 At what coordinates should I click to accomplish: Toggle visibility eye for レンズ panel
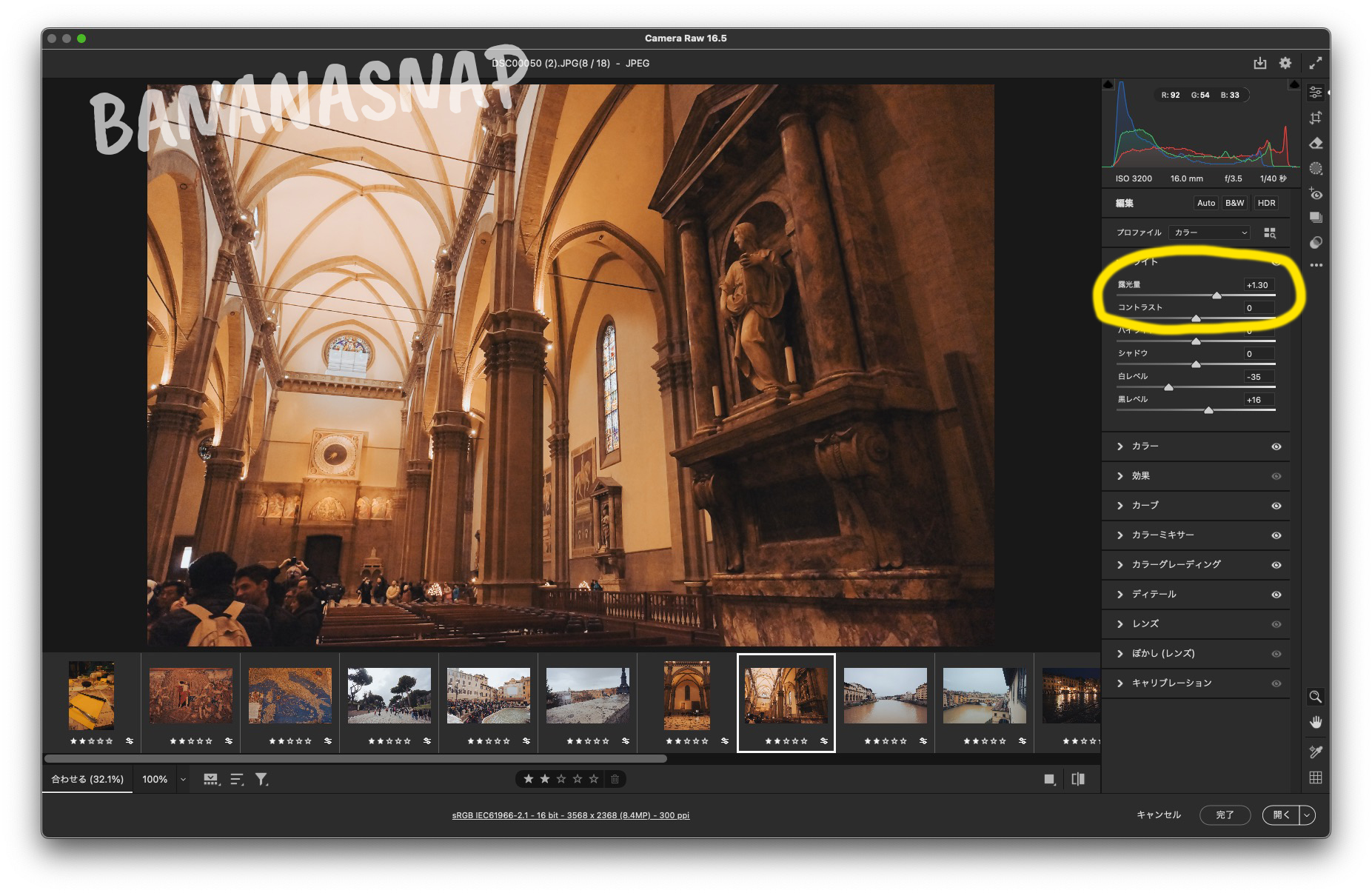coord(1276,624)
